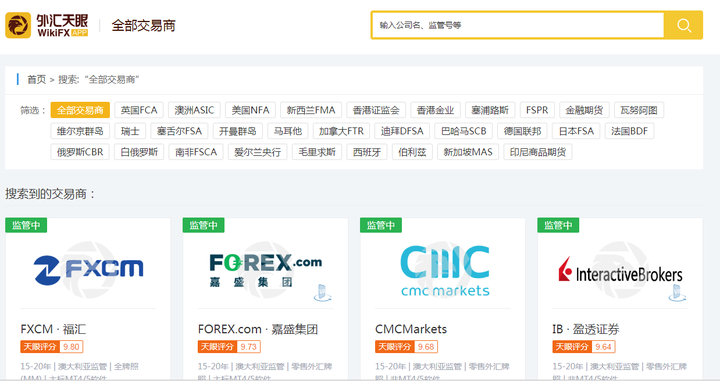Click the mobile icon on FOREX.com card
This screenshot has width=720, height=381.
tap(322, 293)
